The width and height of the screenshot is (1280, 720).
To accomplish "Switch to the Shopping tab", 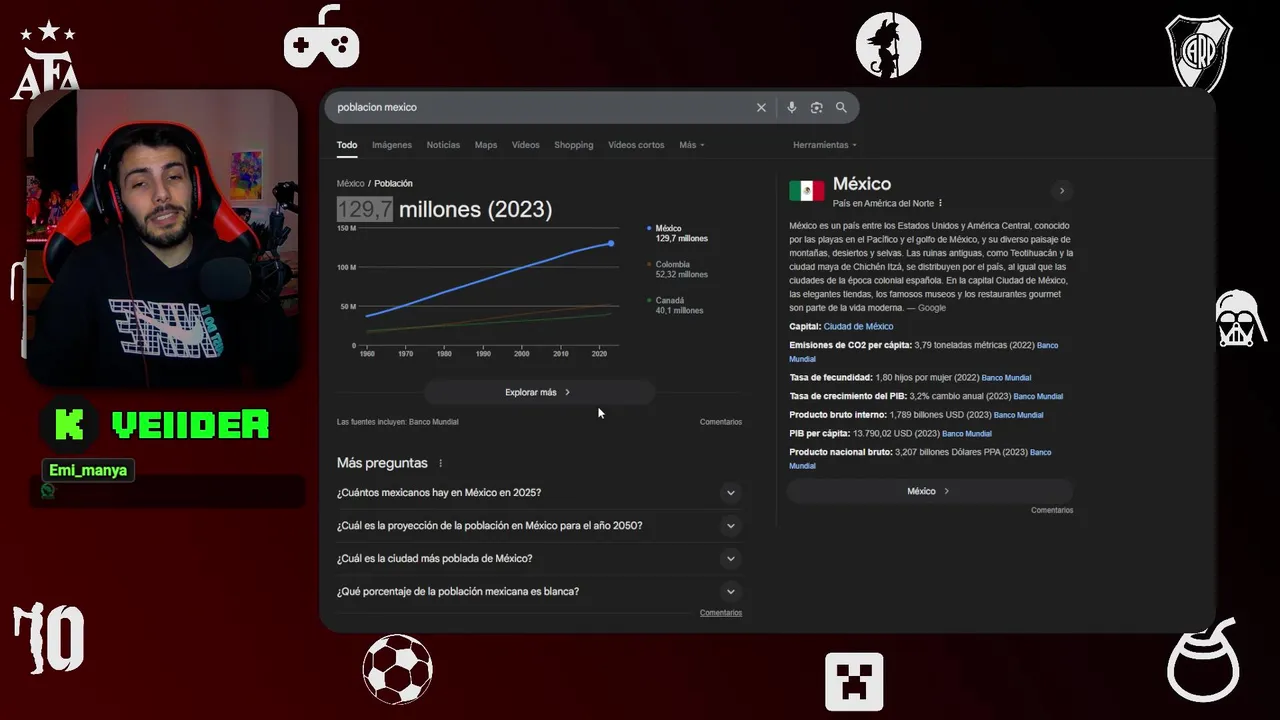I will pyautogui.click(x=574, y=145).
